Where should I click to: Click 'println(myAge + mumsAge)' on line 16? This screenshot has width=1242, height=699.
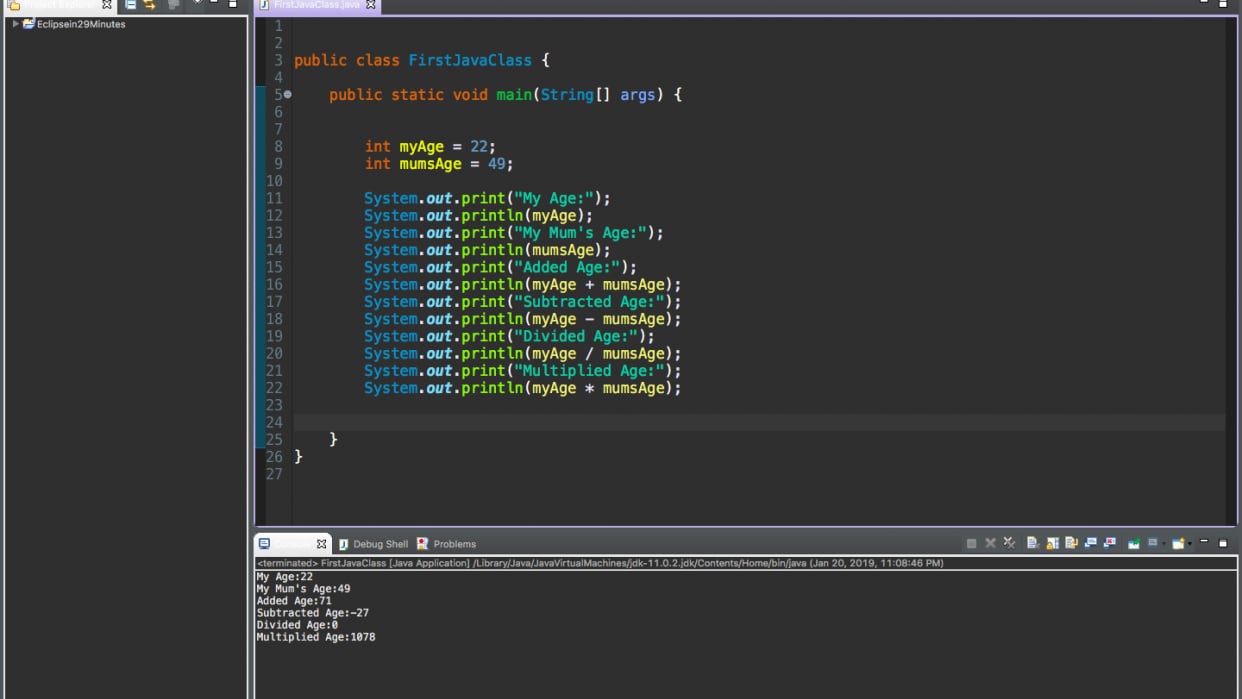(x=567, y=285)
